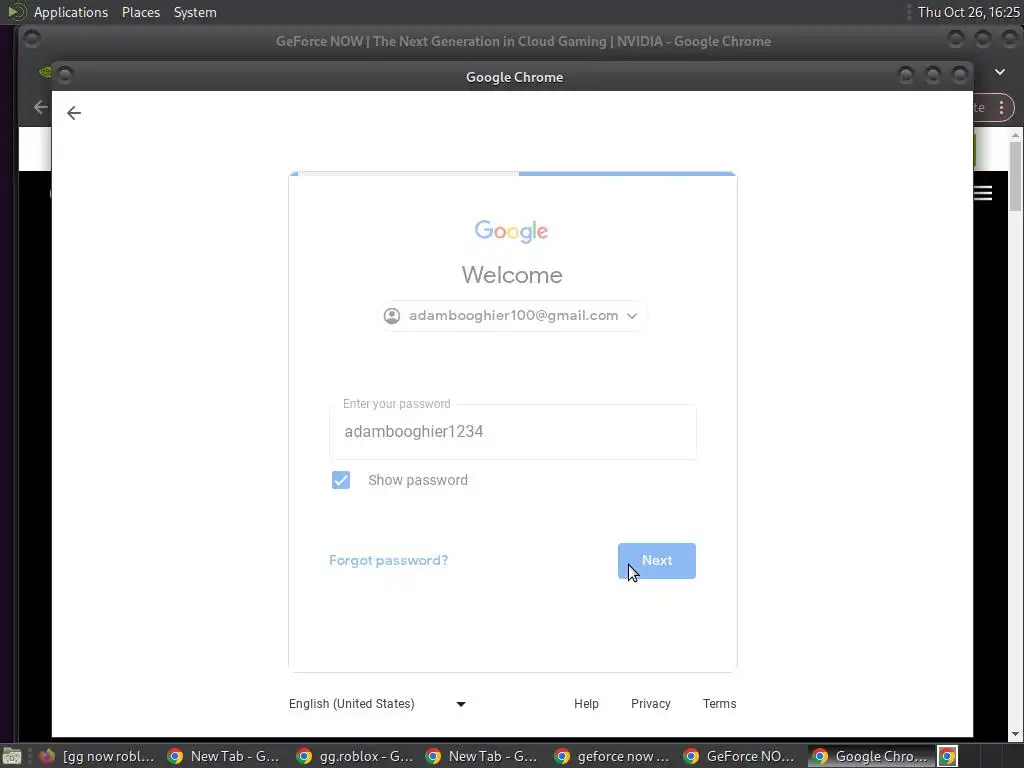Open the Places menu
This screenshot has width=1024, height=768.
(x=141, y=12)
